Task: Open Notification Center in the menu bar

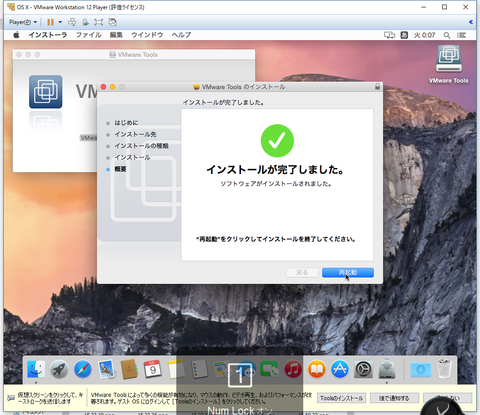Action: [x=461, y=35]
